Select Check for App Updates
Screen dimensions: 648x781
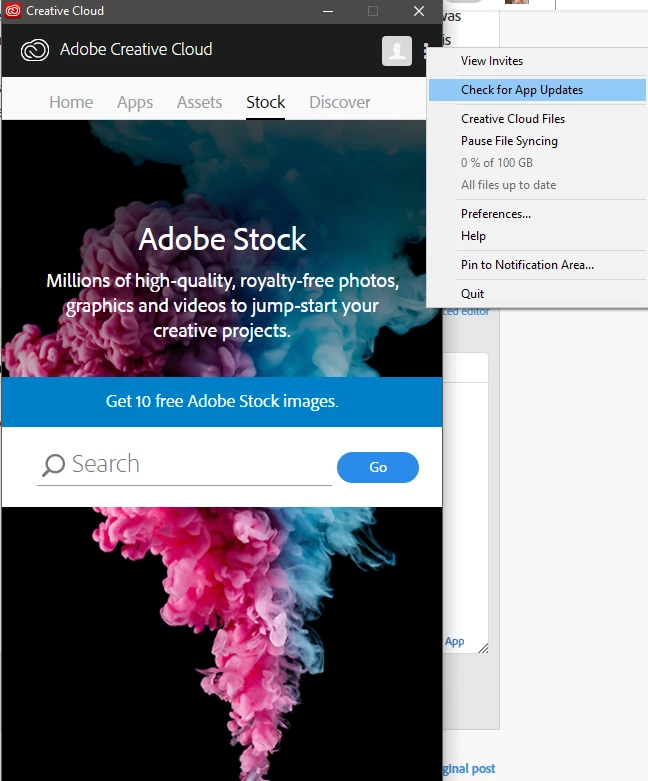pyautogui.click(x=537, y=90)
